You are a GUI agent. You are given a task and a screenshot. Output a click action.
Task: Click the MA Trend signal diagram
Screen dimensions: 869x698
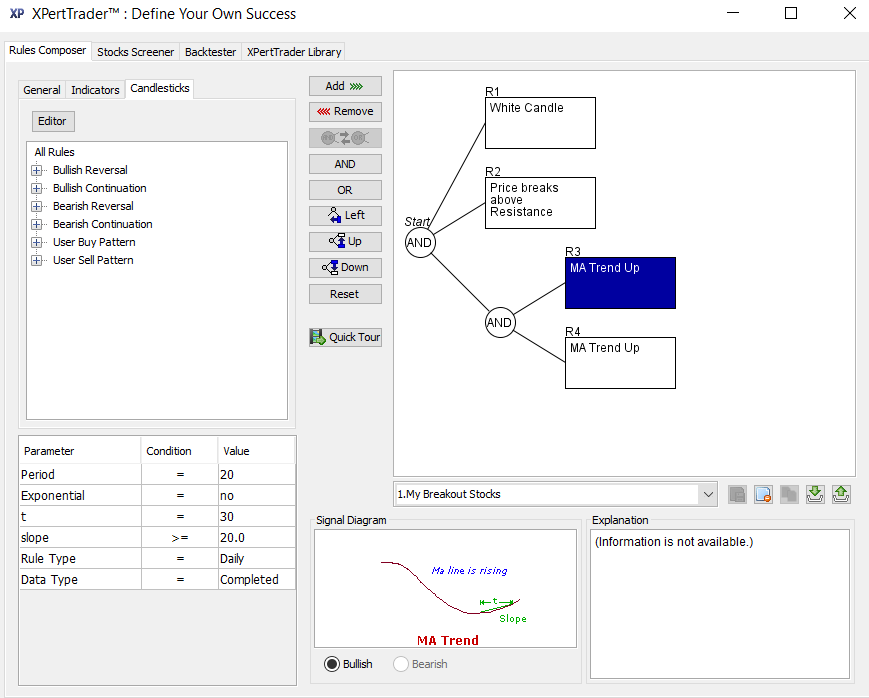pos(446,589)
